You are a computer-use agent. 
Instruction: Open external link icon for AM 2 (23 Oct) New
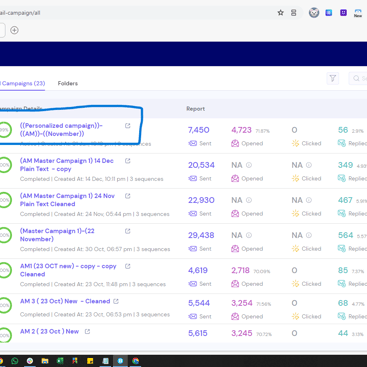(x=87, y=332)
